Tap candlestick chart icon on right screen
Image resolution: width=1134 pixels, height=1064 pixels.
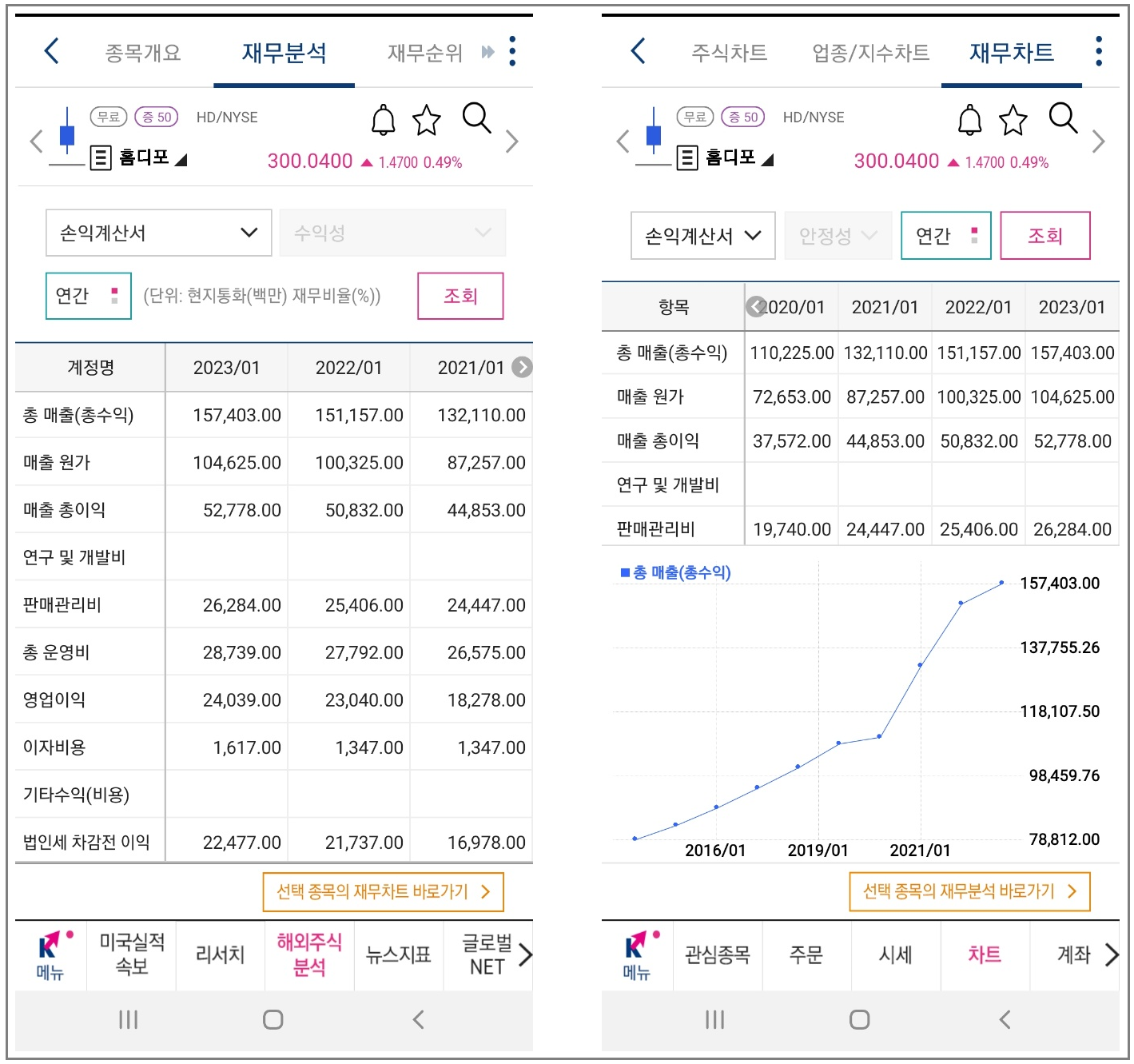tap(654, 134)
